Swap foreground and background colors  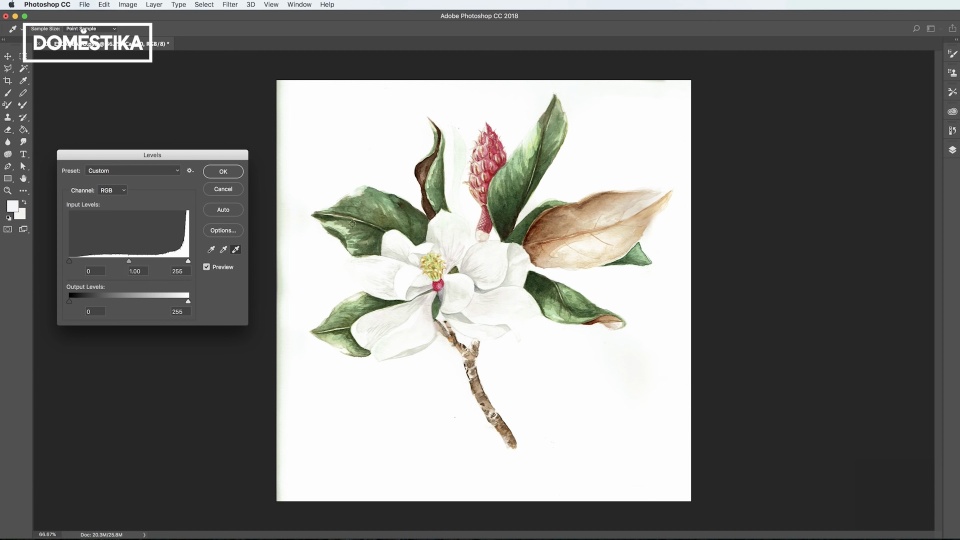click(24, 202)
